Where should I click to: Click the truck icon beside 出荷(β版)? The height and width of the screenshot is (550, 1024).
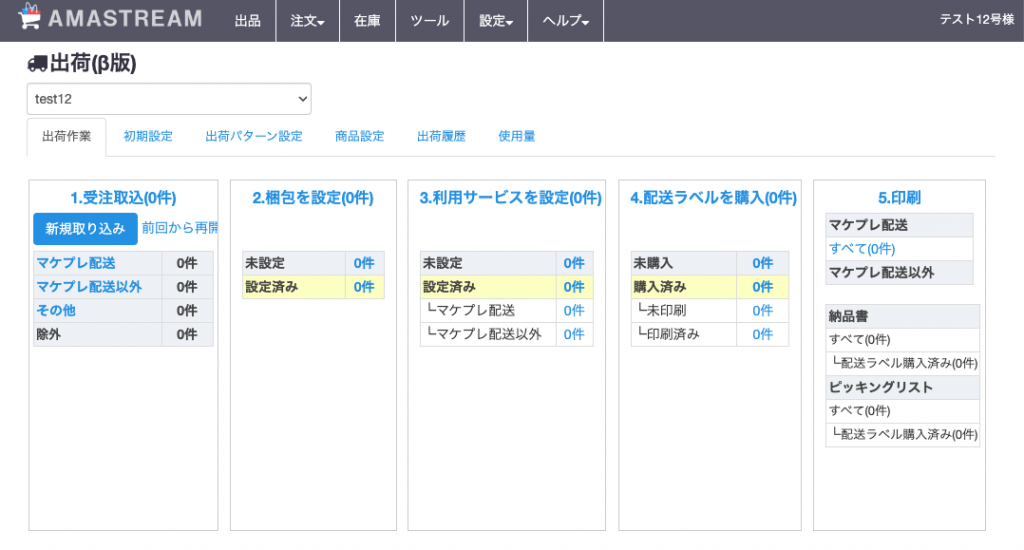[x=37, y=63]
